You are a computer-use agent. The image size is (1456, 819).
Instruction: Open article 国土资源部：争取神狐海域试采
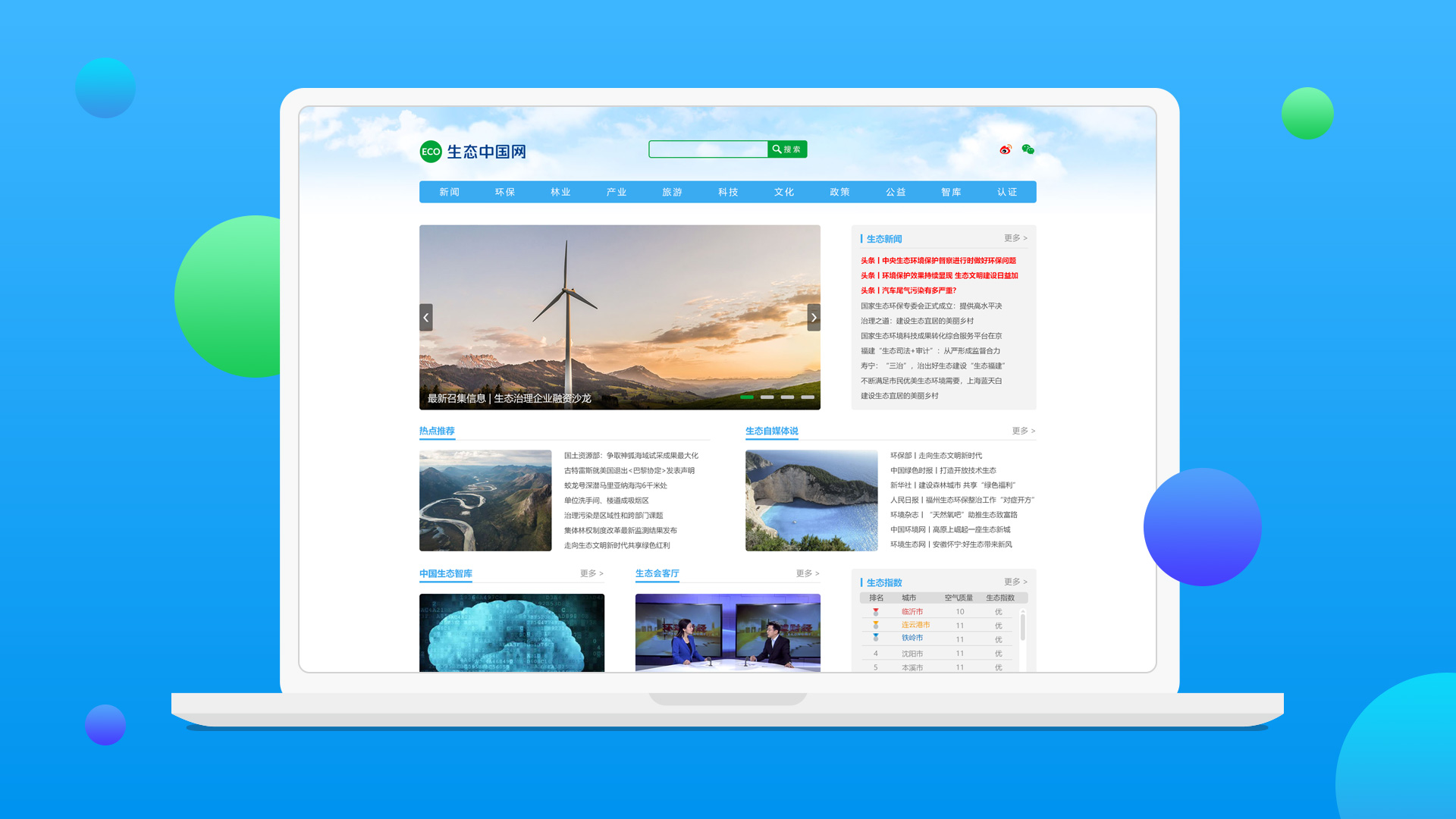[x=631, y=456]
